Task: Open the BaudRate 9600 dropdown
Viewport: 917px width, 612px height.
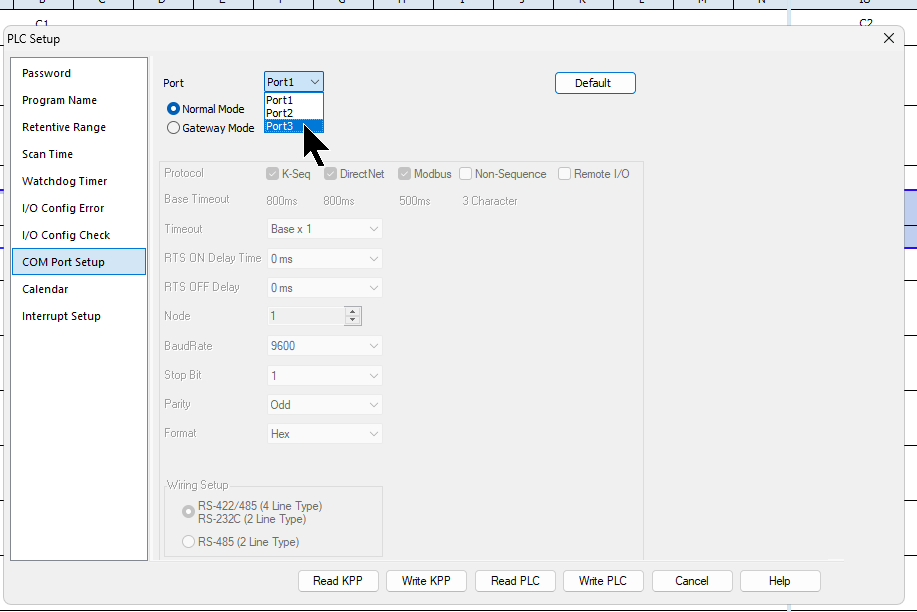Action: click(325, 346)
